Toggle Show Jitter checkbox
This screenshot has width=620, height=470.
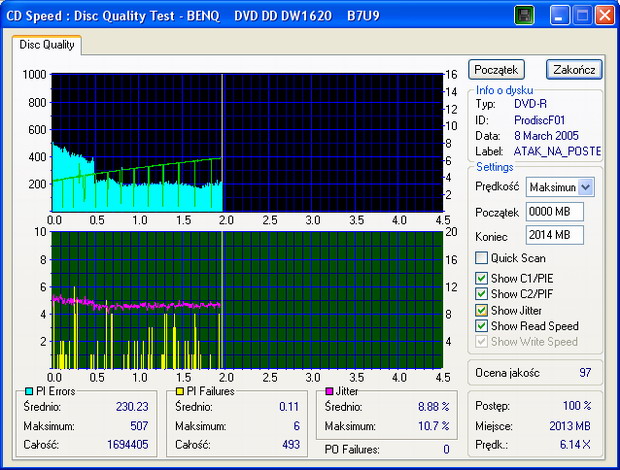pyautogui.click(x=481, y=310)
